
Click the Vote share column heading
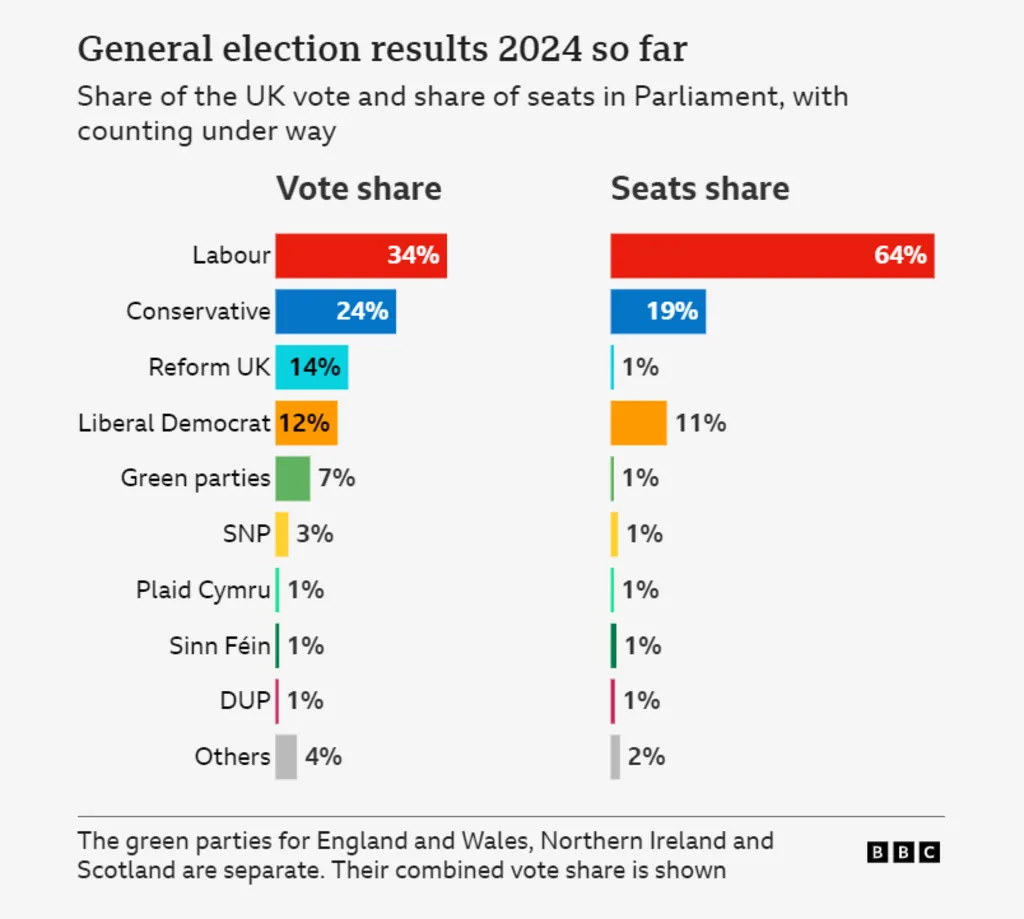point(358,188)
